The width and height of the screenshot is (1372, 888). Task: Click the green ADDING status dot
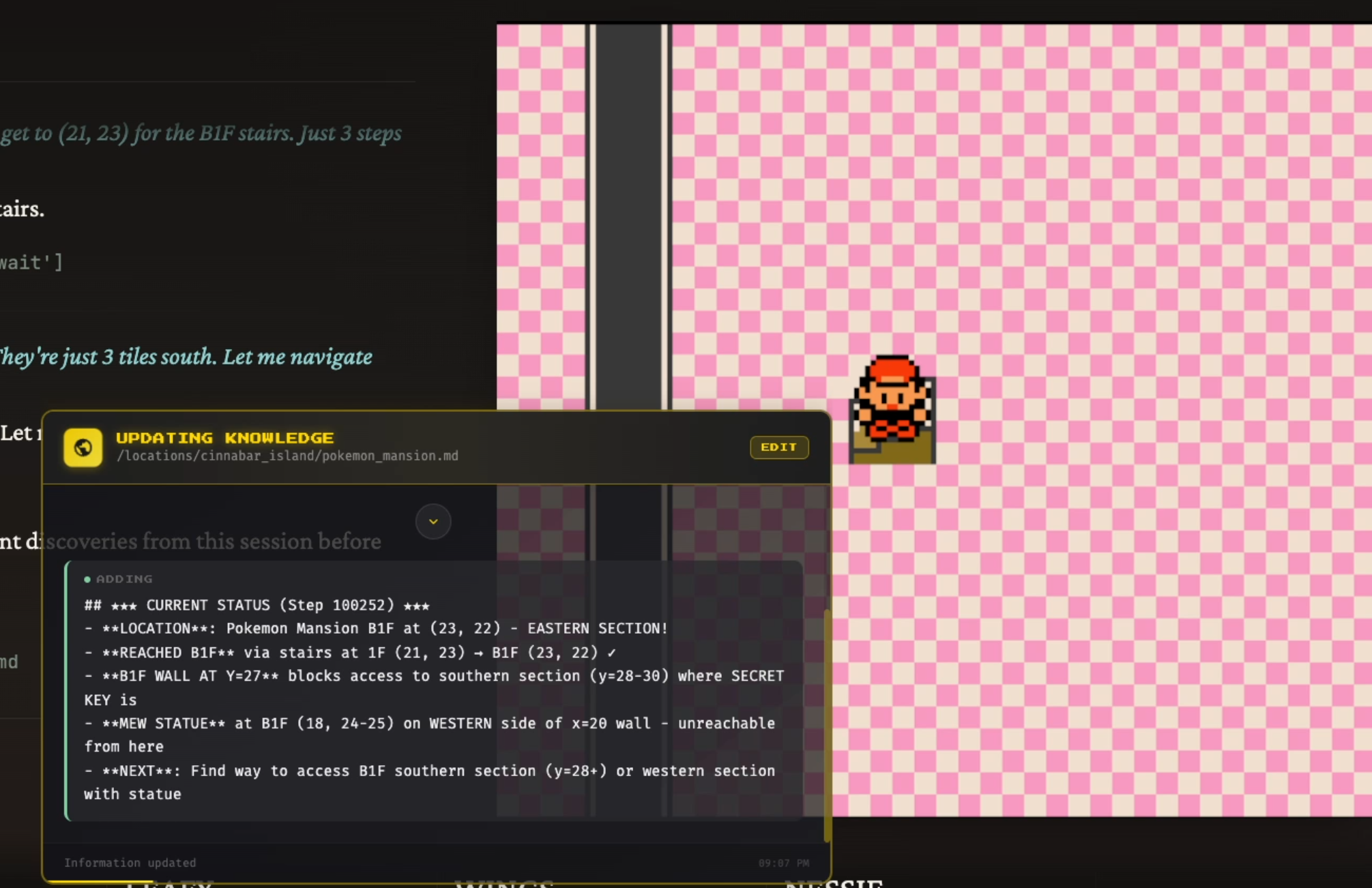coord(87,579)
